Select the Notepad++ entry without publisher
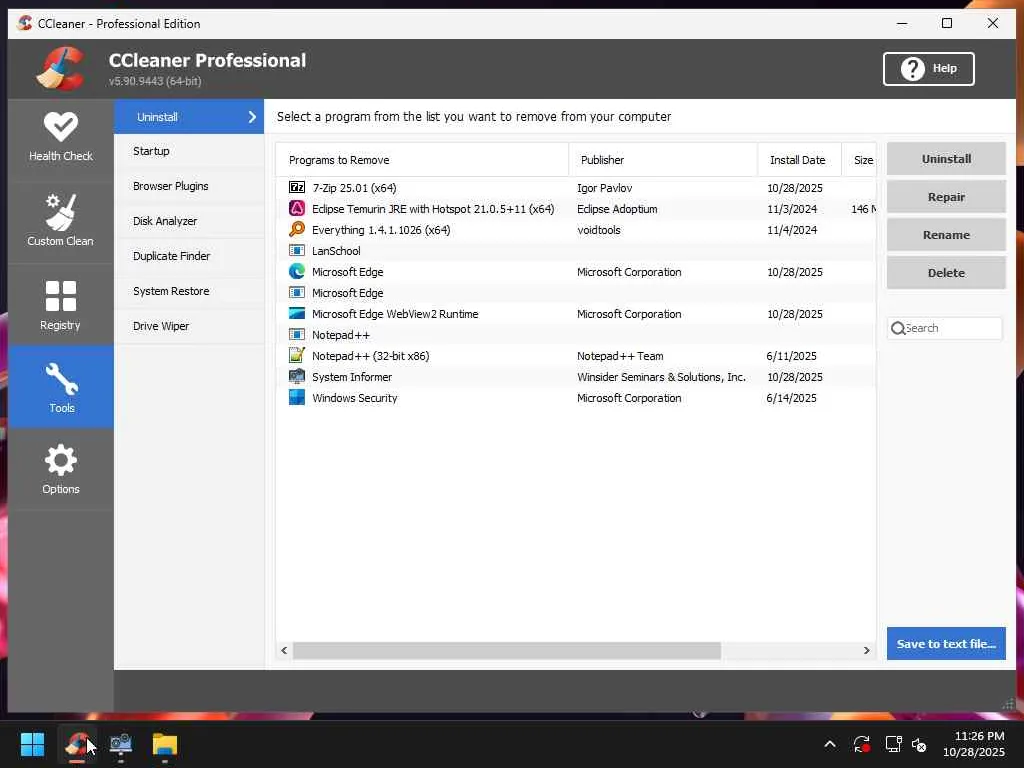 (576, 334)
